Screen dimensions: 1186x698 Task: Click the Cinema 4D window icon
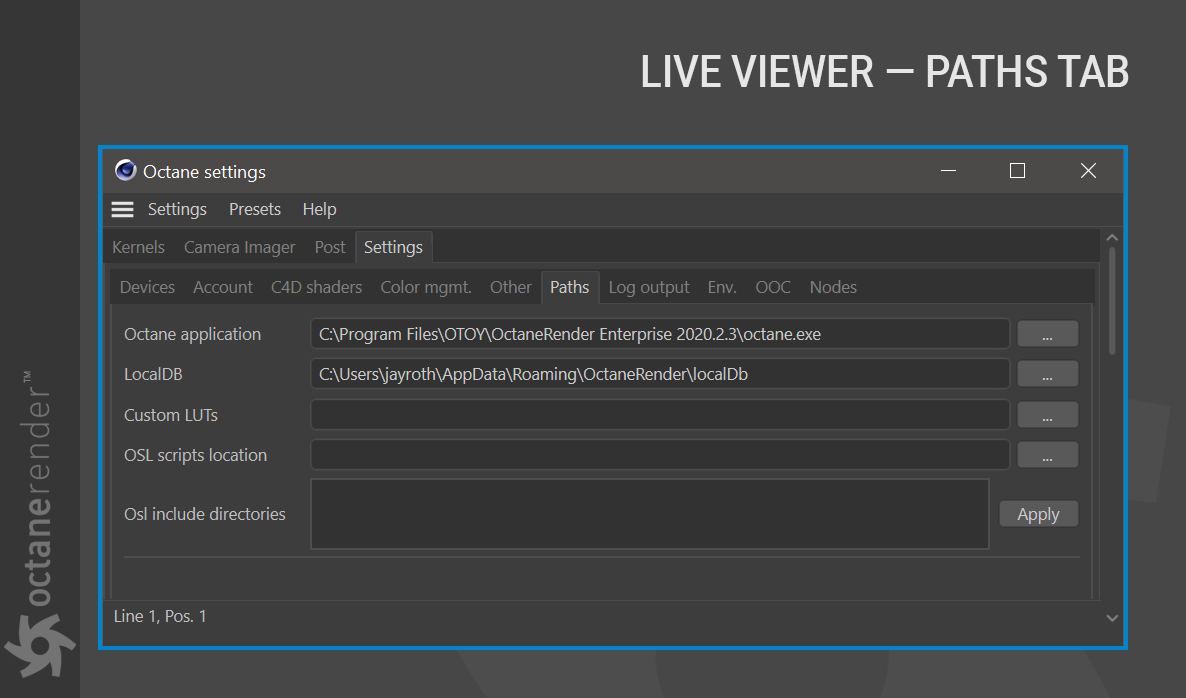[126, 171]
